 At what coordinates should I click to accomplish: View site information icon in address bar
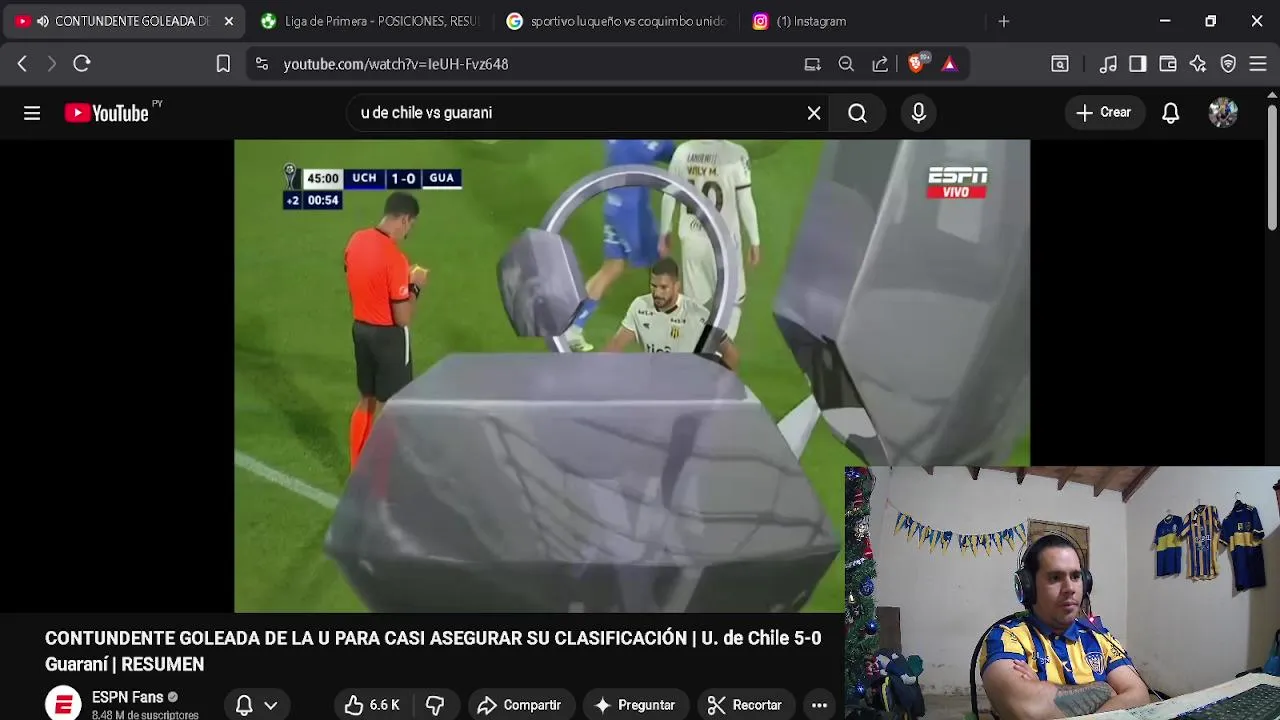[262, 64]
